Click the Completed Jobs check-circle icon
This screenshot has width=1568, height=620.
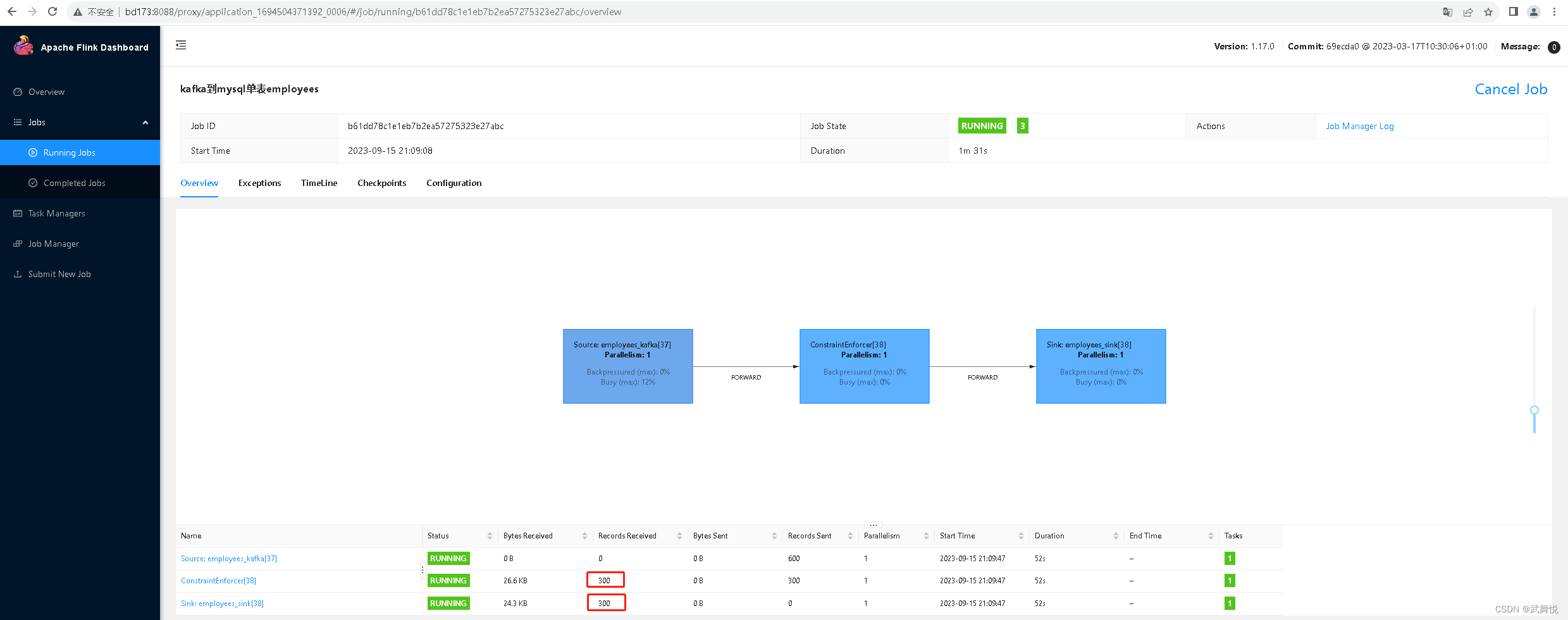33,183
